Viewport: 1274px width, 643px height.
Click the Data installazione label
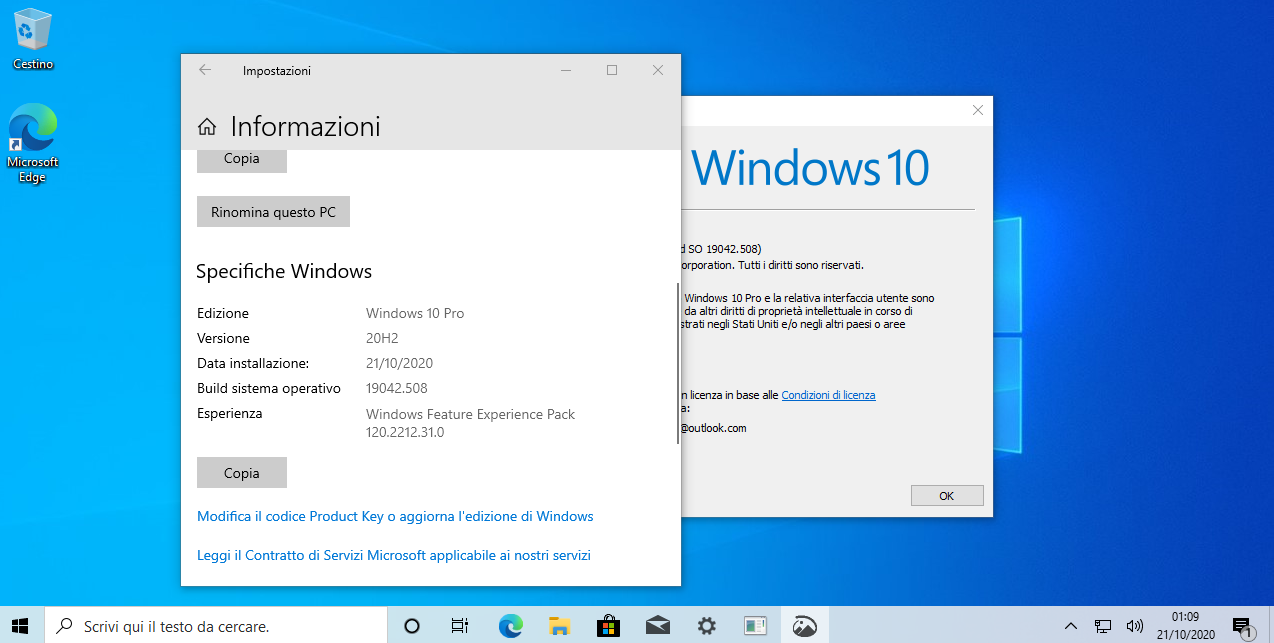click(253, 363)
